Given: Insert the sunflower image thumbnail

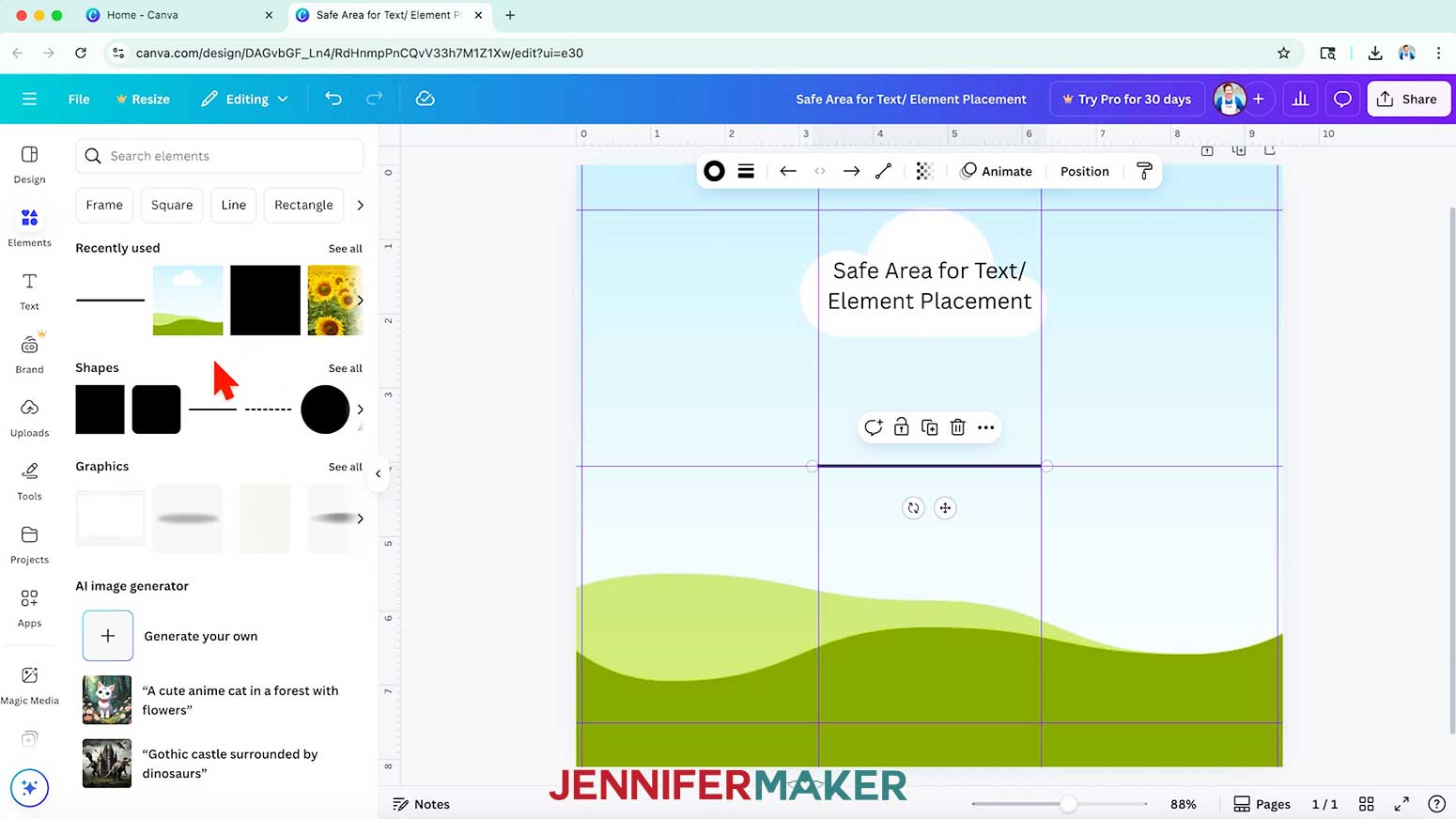Looking at the screenshot, I should pyautogui.click(x=334, y=301).
